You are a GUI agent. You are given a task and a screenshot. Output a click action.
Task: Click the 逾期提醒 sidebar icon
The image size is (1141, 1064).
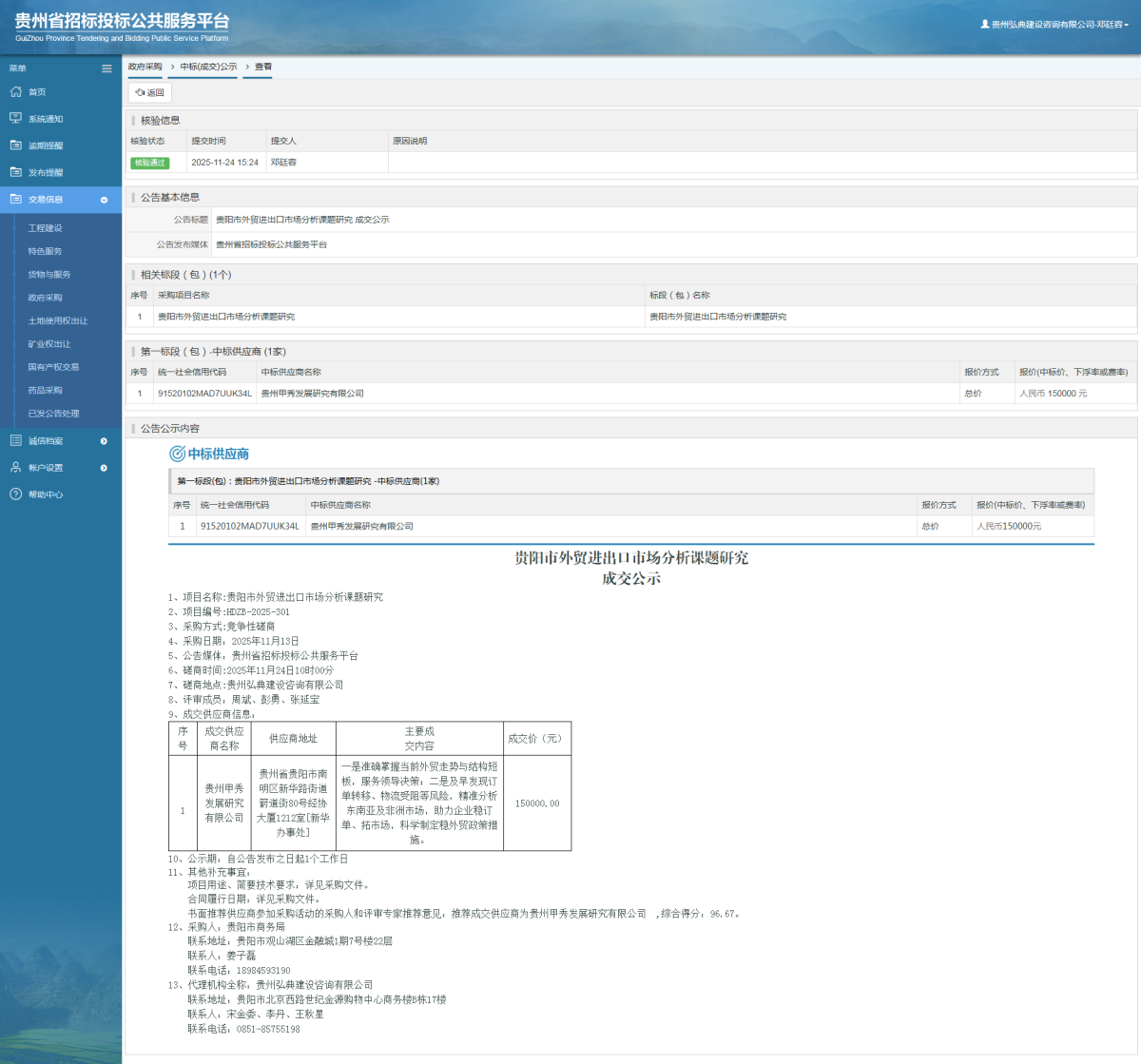15,145
